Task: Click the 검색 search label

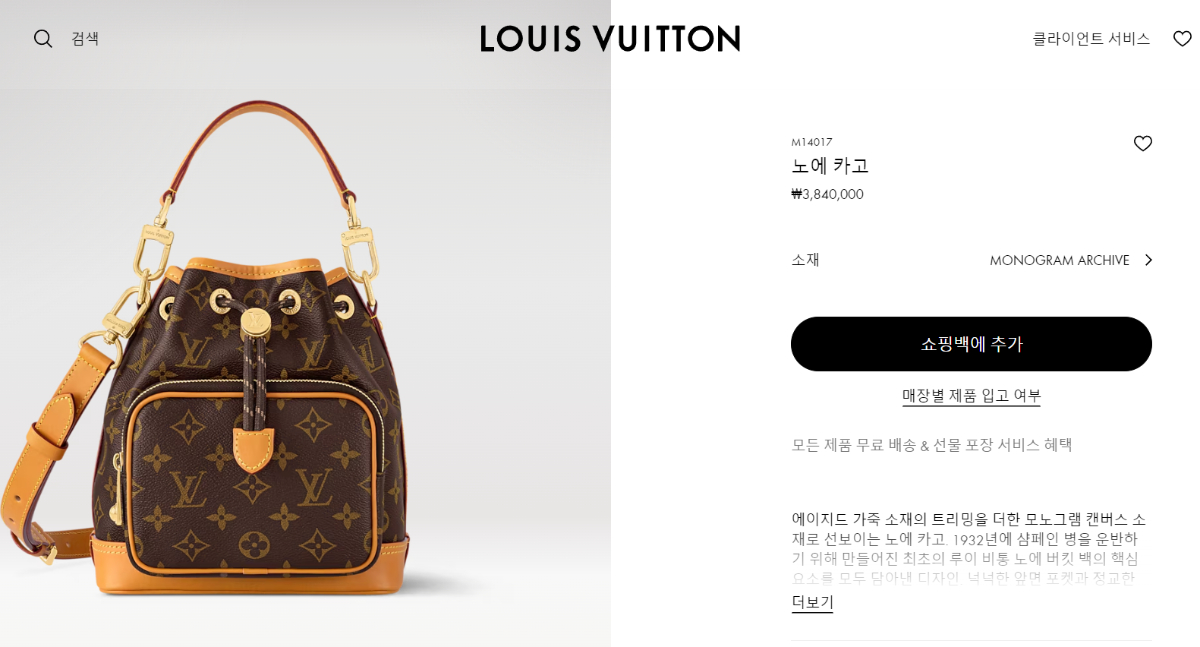Action: pyautogui.click(x=85, y=39)
